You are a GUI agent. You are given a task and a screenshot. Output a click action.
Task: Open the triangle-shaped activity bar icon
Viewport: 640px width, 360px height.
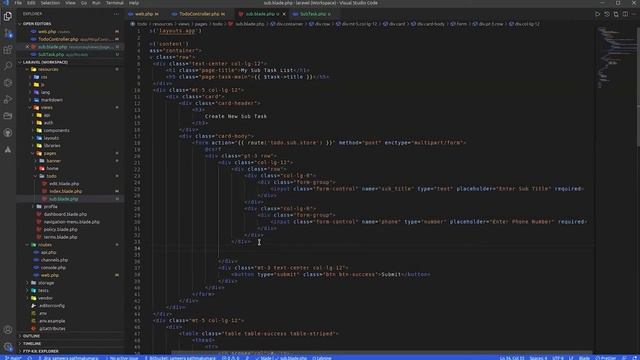[8, 149]
